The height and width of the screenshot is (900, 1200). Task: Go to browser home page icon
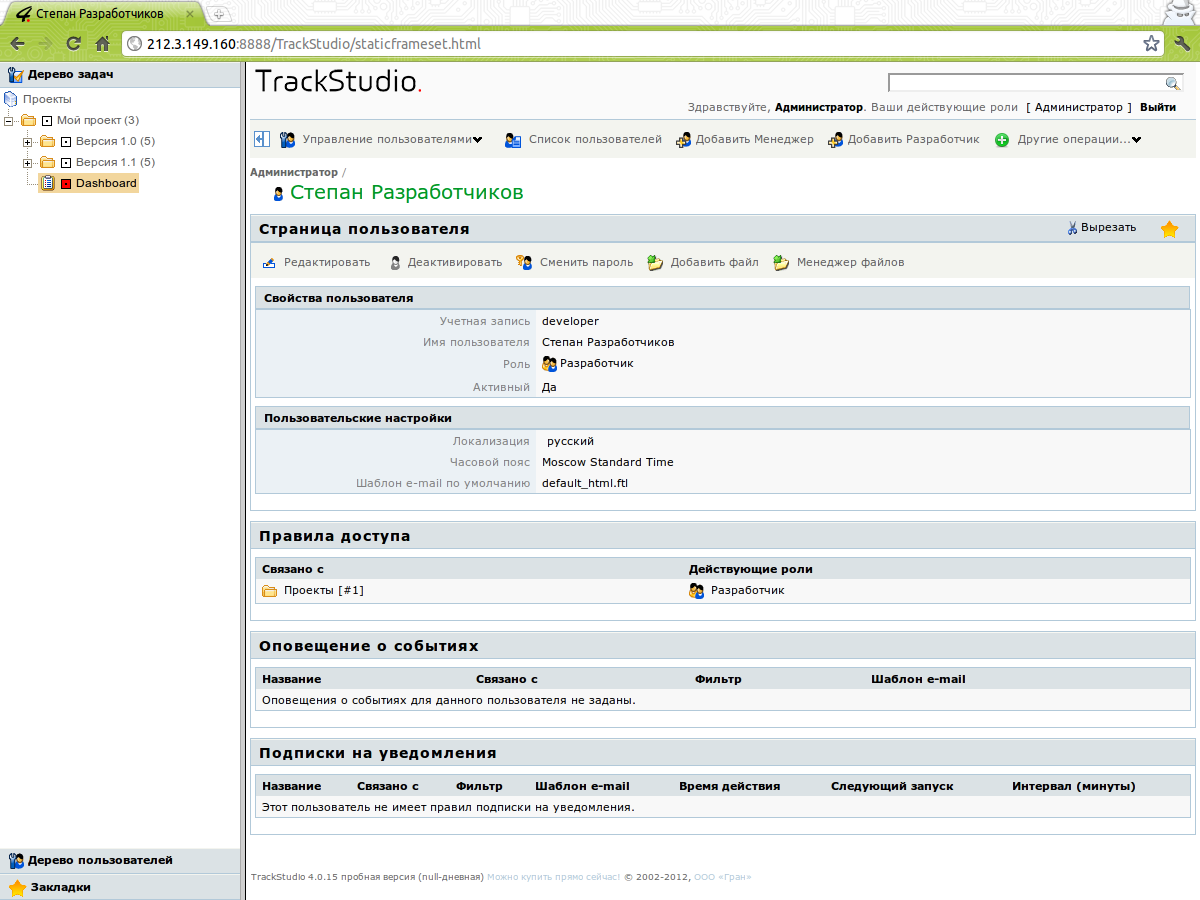(x=102, y=44)
